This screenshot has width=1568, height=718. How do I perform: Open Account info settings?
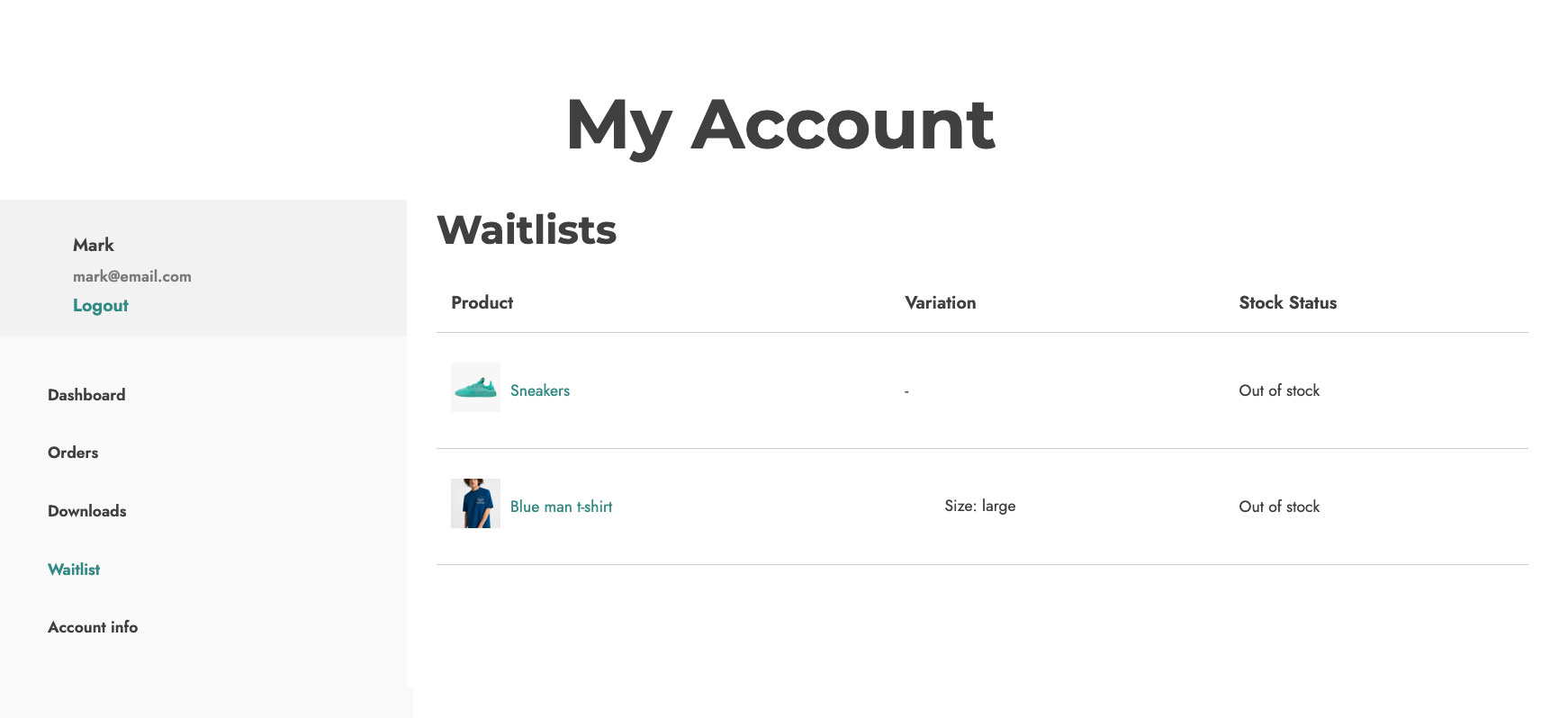pyautogui.click(x=93, y=627)
